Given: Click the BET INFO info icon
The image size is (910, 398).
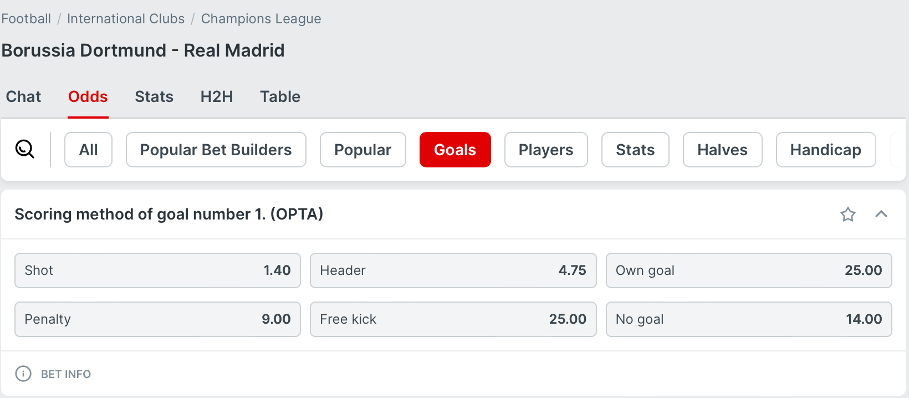Looking at the screenshot, I should tap(23, 374).
